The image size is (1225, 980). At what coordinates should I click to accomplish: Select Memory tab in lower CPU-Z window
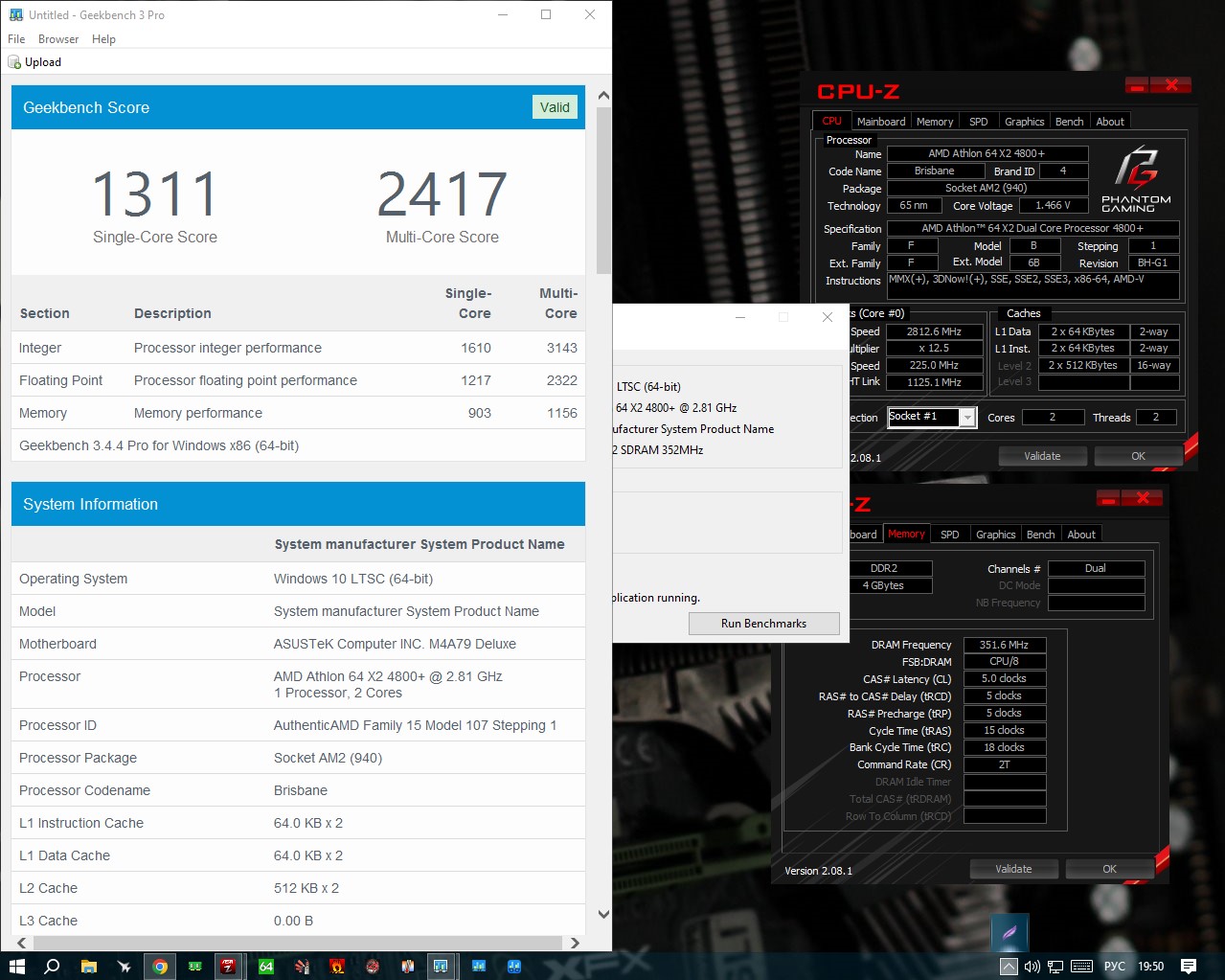tap(906, 534)
